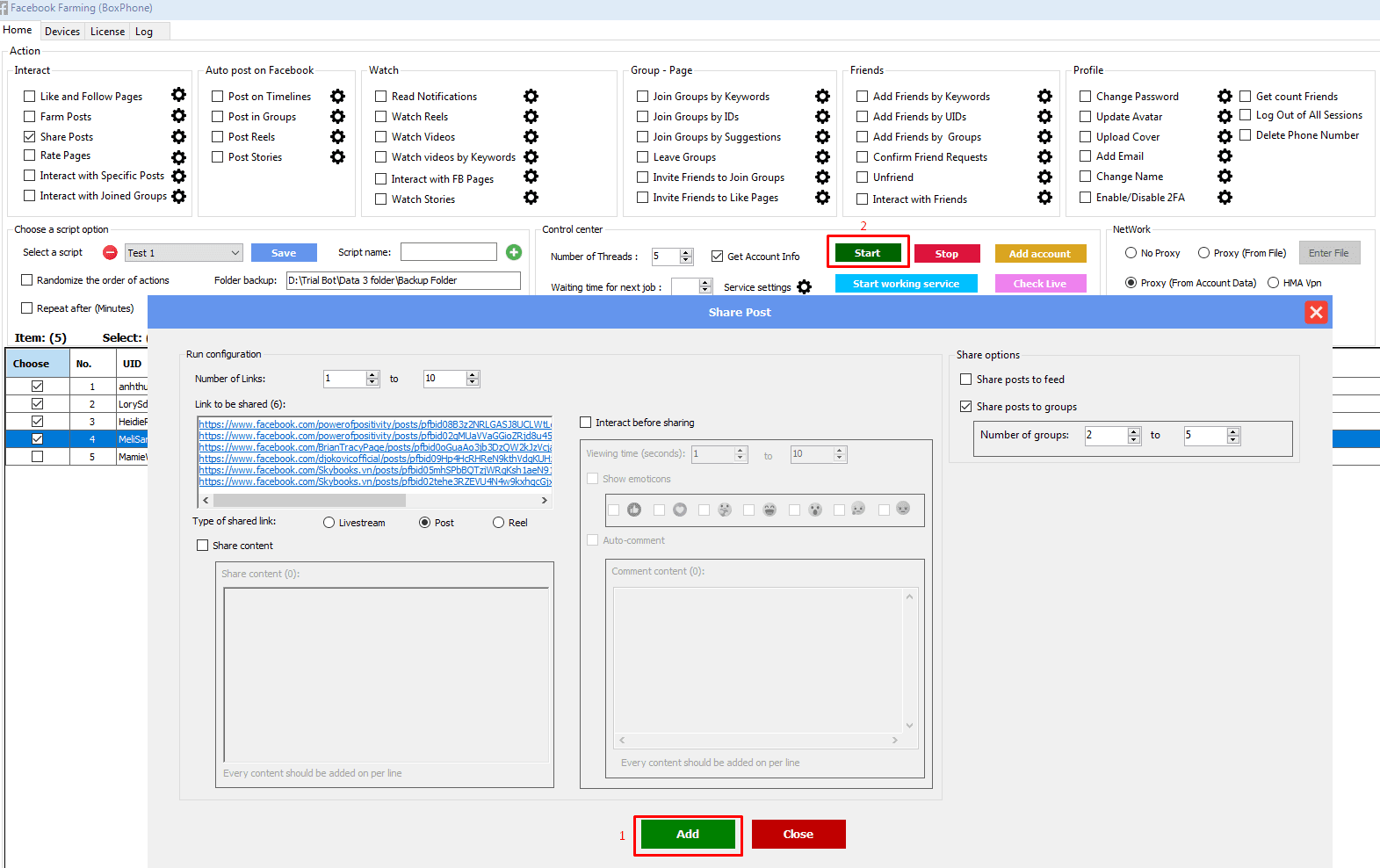The height and width of the screenshot is (868, 1380).
Task: Open settings gear for Upload Cover
Action: pos(1225,136)
